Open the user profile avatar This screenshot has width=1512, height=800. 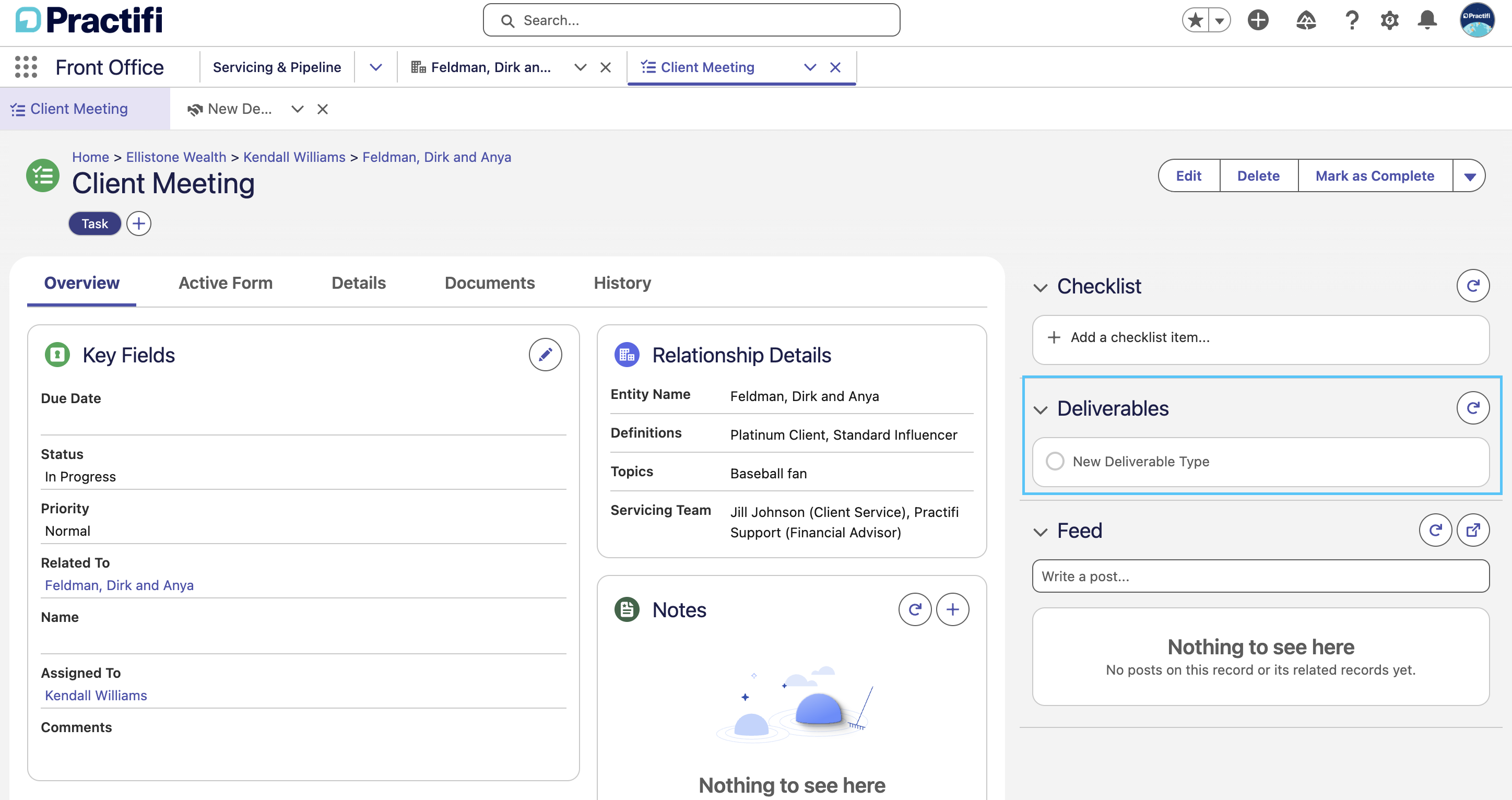pyautogui.click(x=1477, y=20)
